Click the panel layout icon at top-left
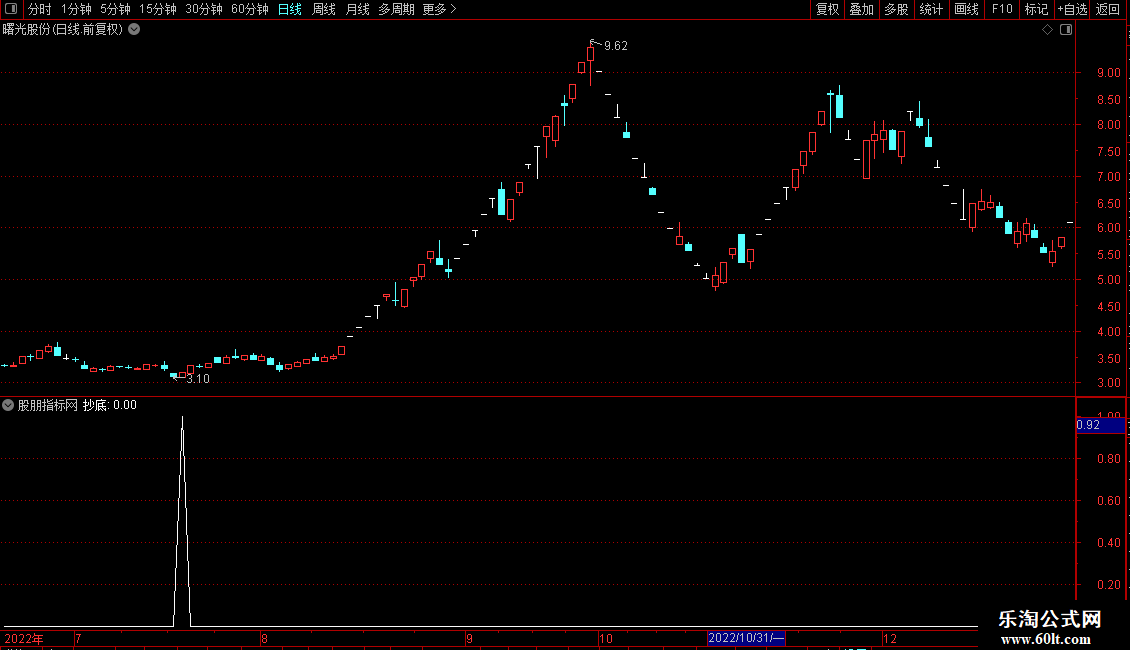1130x650 pixels. pyautogui.click(x=11, y=9)
